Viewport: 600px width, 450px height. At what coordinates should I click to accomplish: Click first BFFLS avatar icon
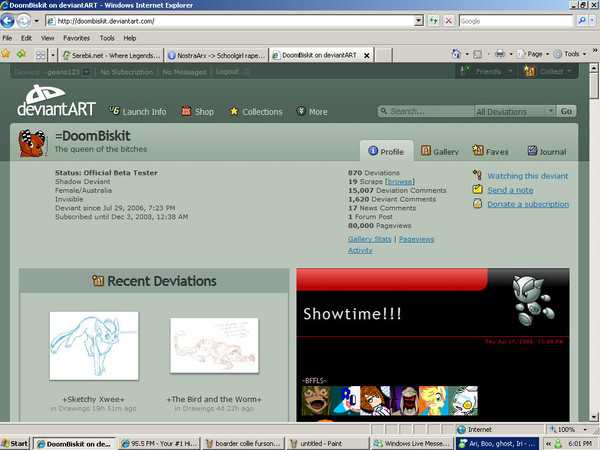(316, 401)
